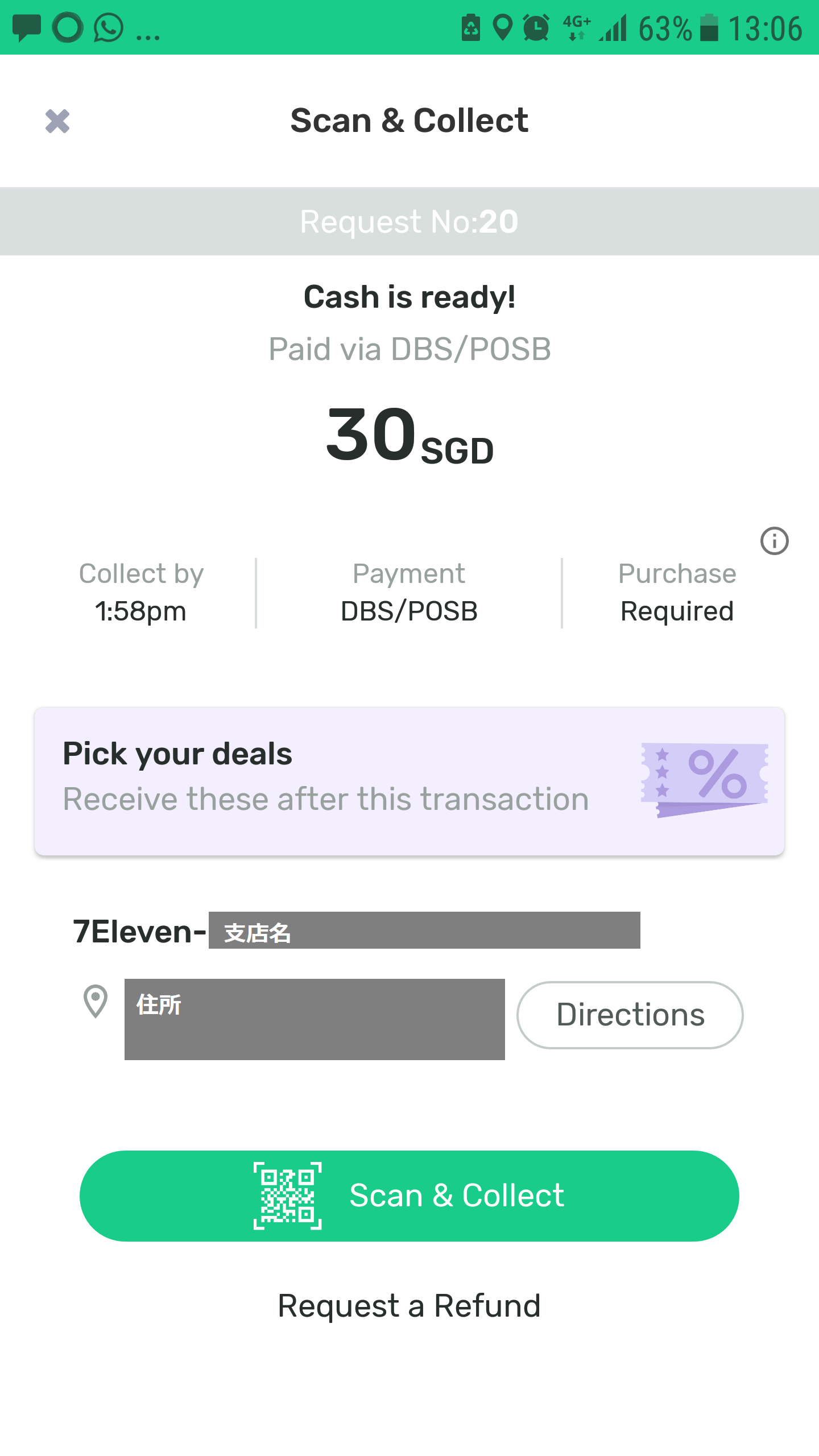The width and height of the screenshot is (819, 1456).
Task: Tap the Purchase Required label
Action: pos(677,593)
